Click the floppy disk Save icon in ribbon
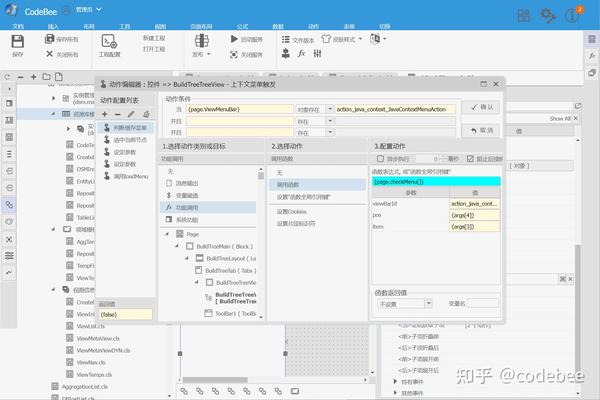 click(x=18, y=41)
